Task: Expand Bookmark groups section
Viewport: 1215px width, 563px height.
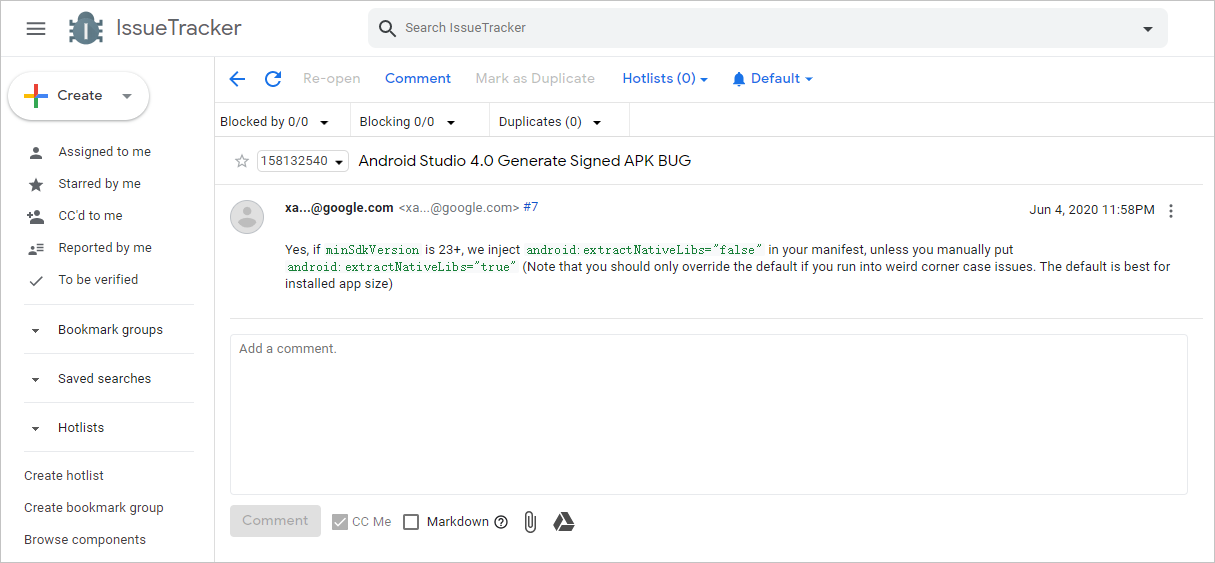Action: pos(110,330)
